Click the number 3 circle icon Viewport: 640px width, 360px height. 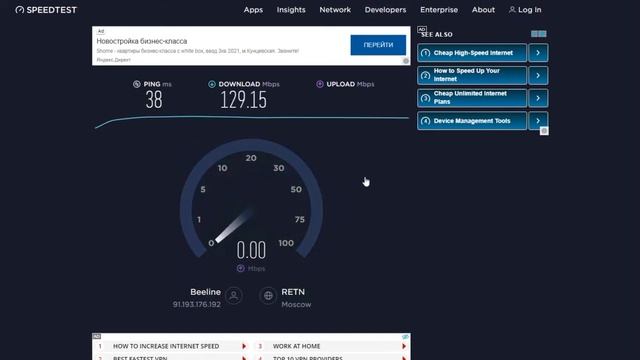[x=425, y=98]
